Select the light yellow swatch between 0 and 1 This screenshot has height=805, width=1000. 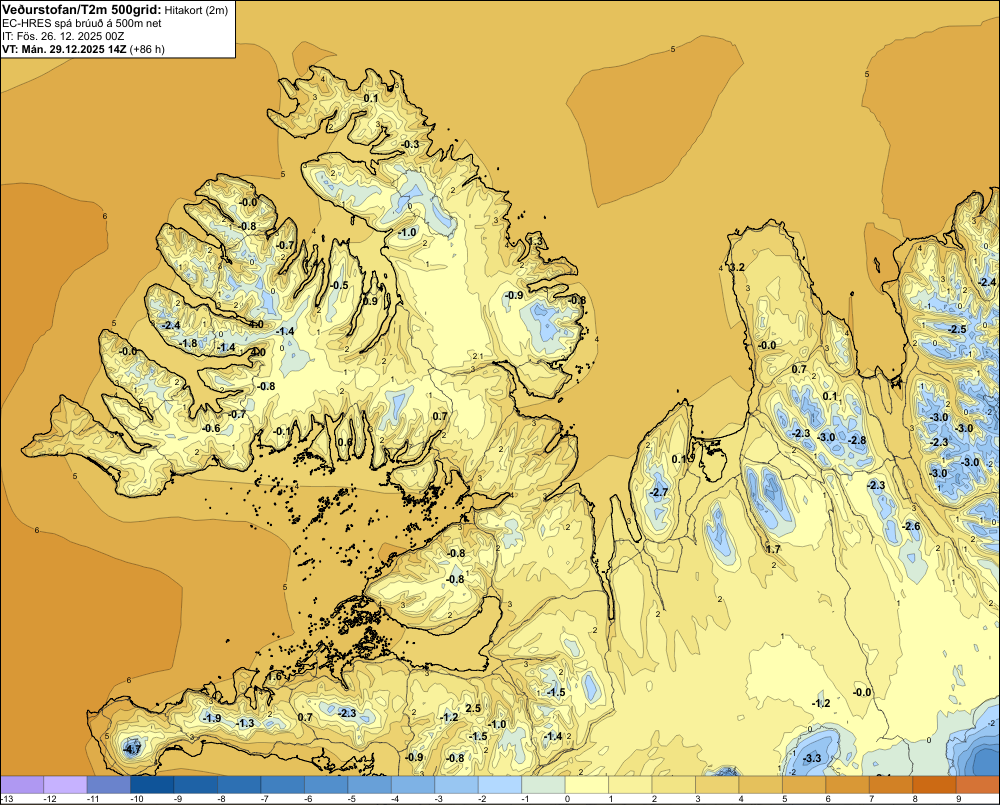pyautogui.click(x=587, y=785)
